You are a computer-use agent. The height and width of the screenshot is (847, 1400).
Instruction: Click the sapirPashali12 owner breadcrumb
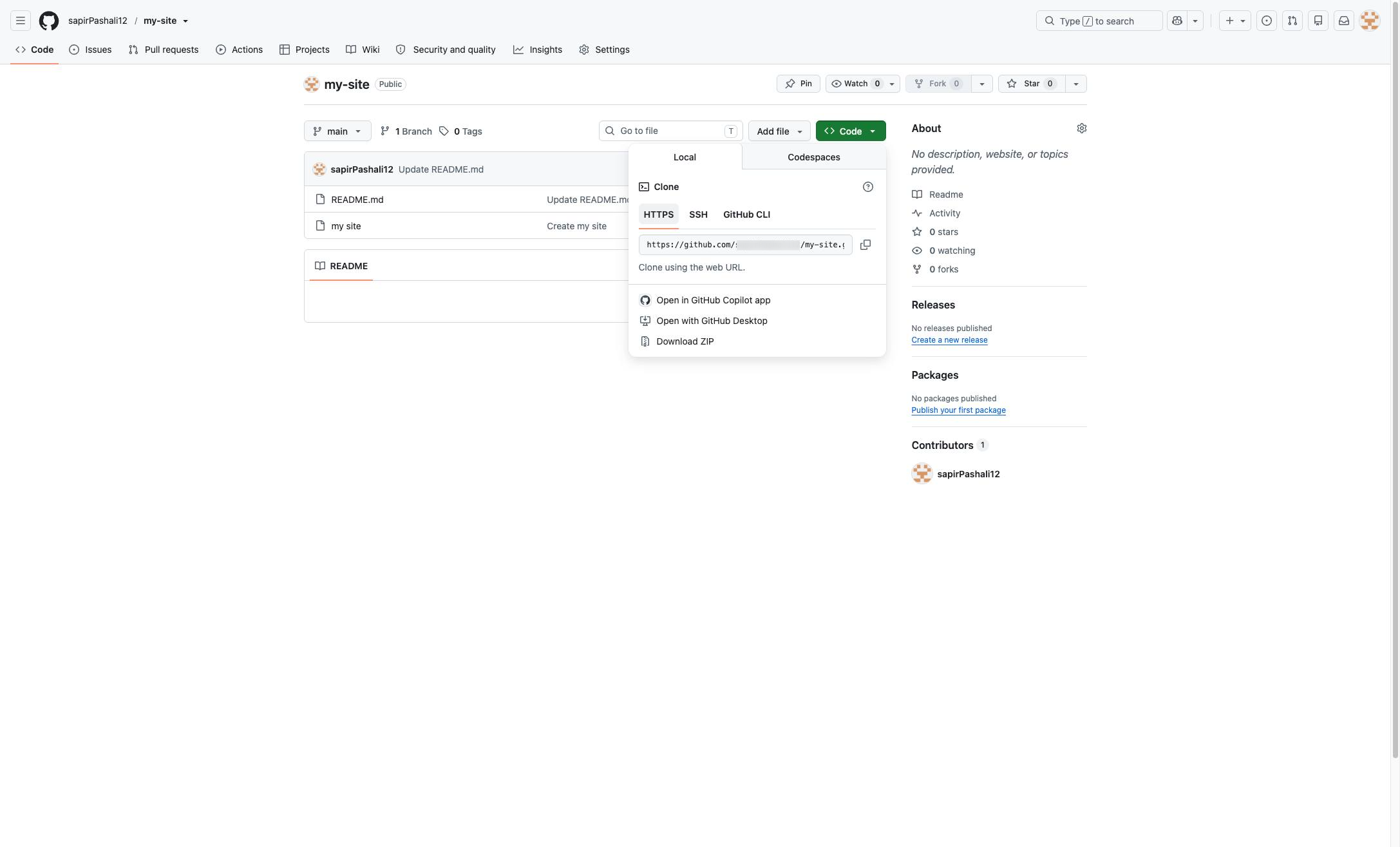[98, 21]
